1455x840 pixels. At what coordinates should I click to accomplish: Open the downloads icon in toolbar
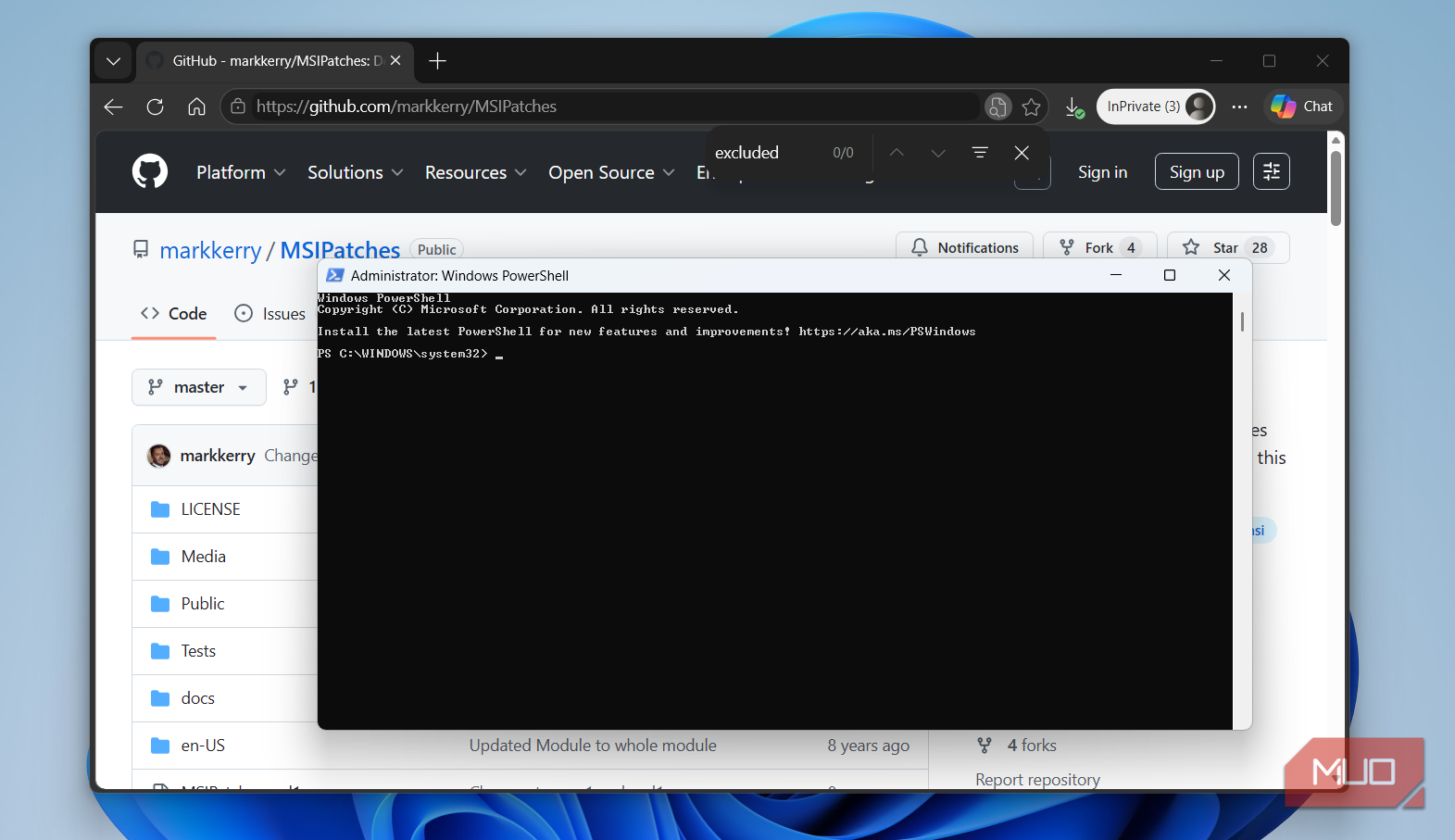(x=1073, y=107)
